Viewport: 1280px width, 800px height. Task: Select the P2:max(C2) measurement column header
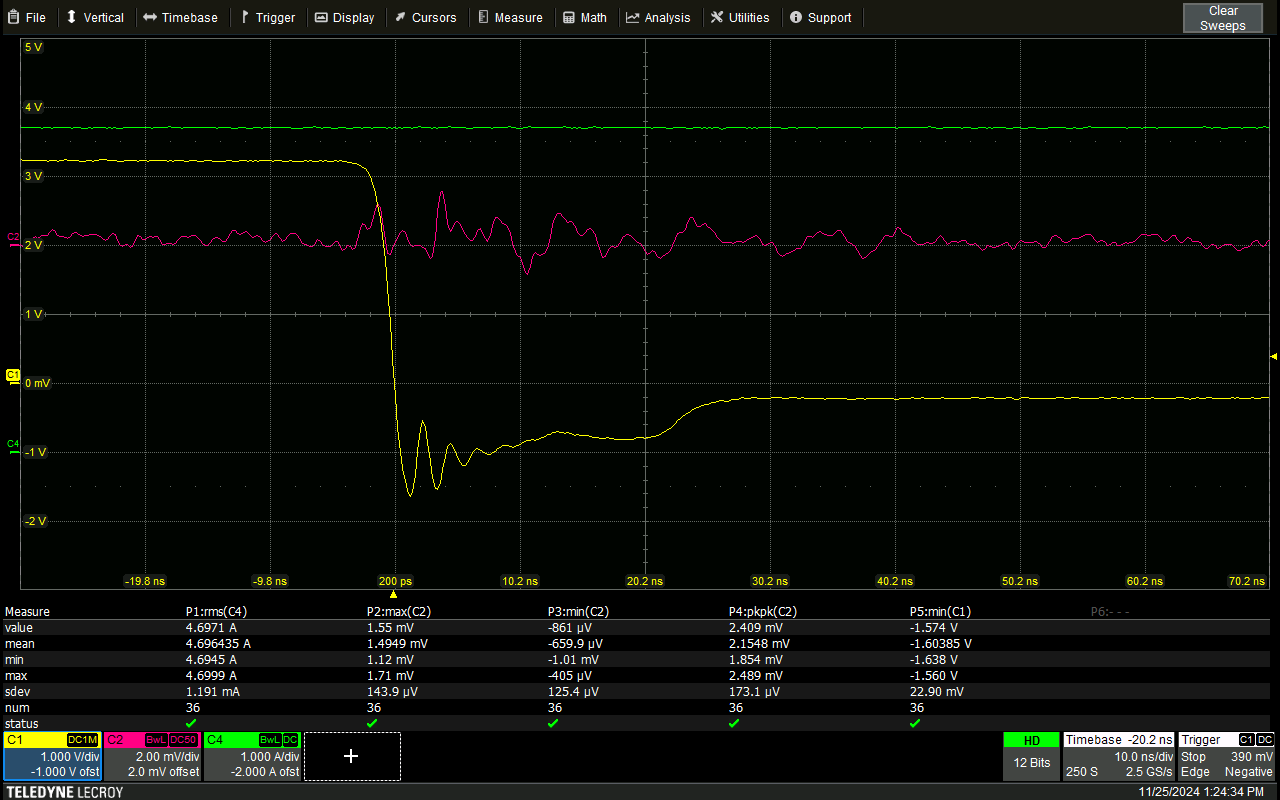(398, 612)
